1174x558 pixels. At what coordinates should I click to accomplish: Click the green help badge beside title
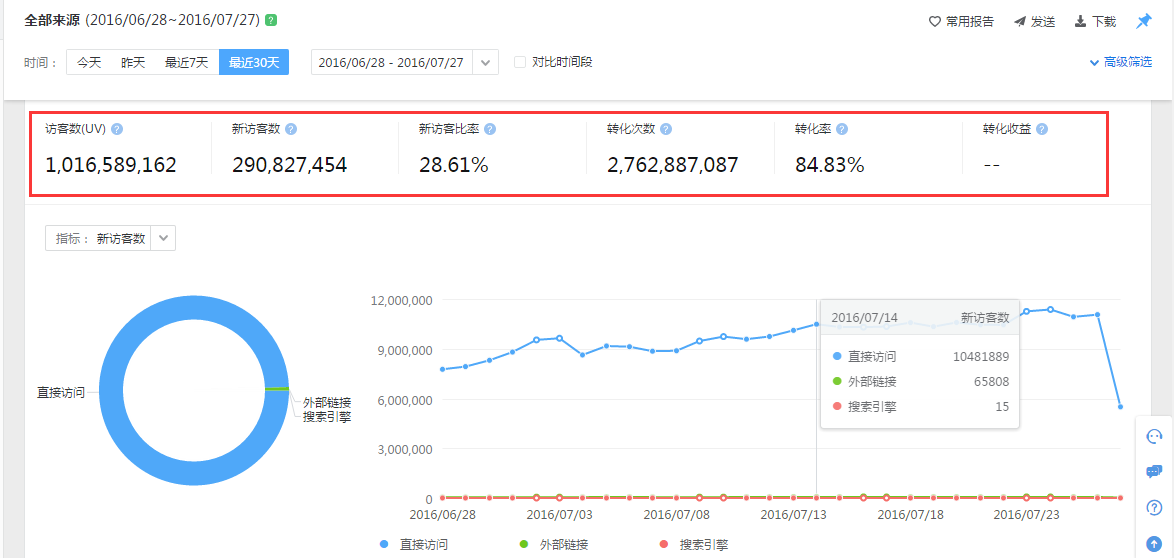tap(271, 20)
